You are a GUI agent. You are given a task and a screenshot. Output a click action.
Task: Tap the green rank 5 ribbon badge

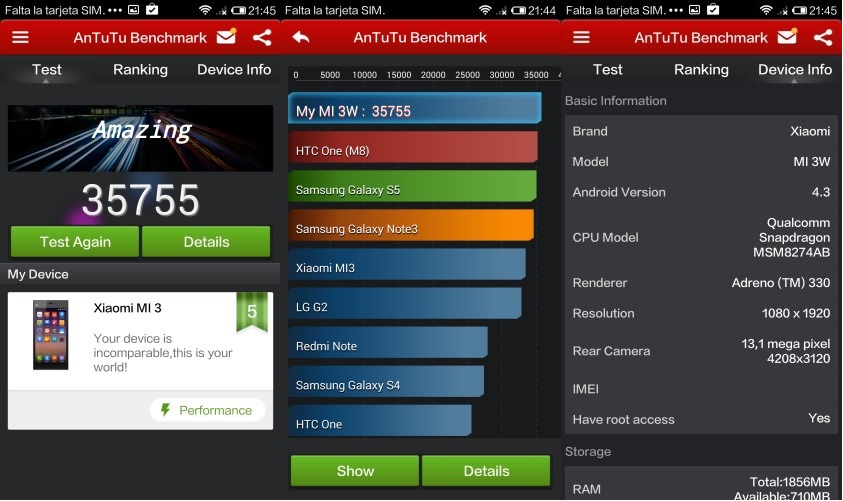[252, 312]
